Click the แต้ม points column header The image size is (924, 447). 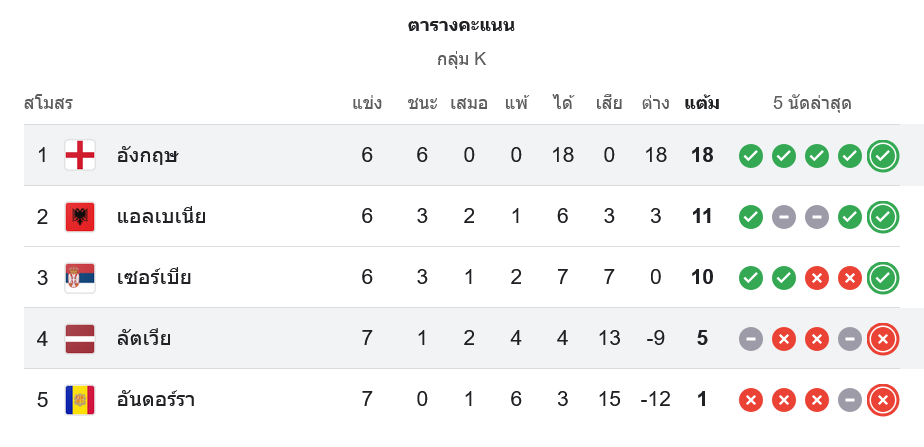click(702, 103)
